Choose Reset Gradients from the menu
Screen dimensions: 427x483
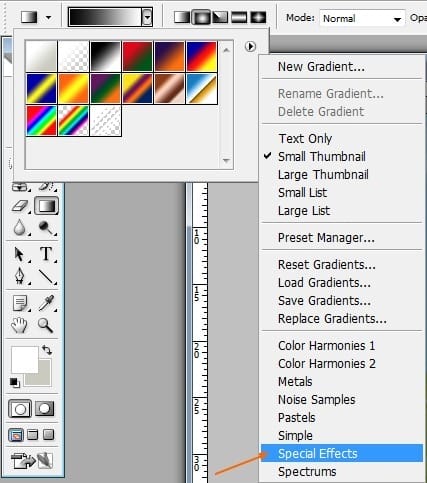pyautogui.click(x=327, y=265)
